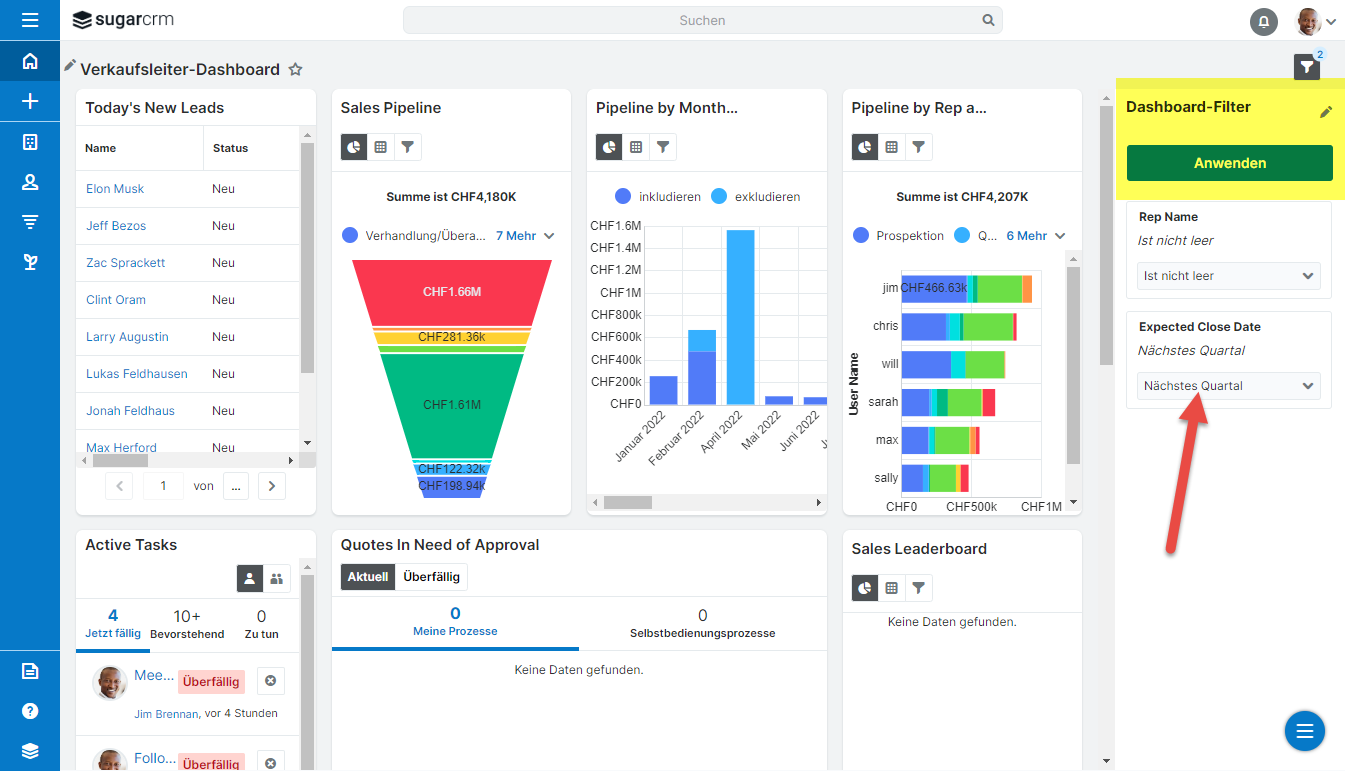Show Sales Leaderboard chart view
Viewport: 1345px width, 771px height.
tap(865, 588)
